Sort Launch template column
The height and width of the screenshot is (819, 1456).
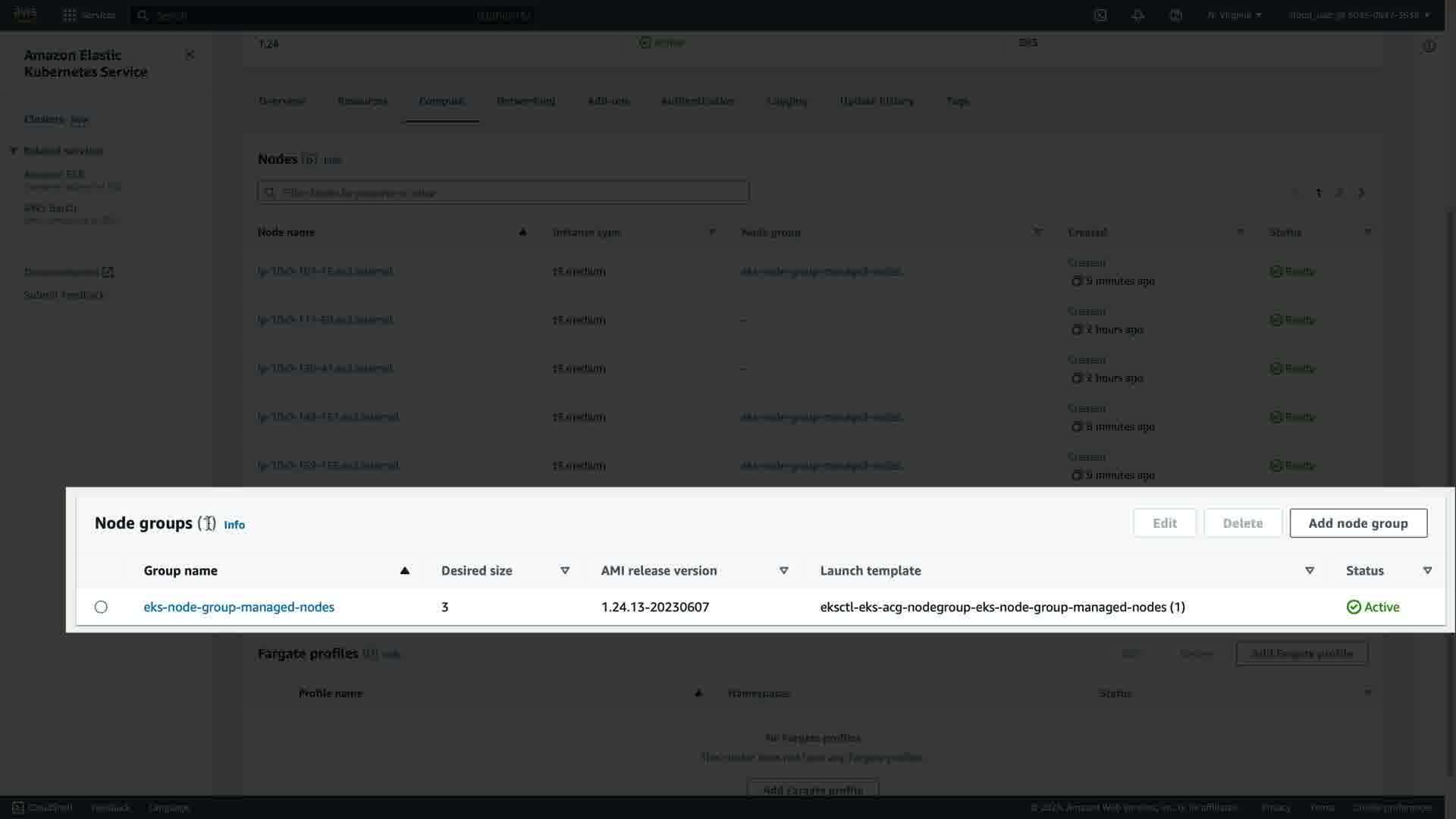[x=1309, y=571]
